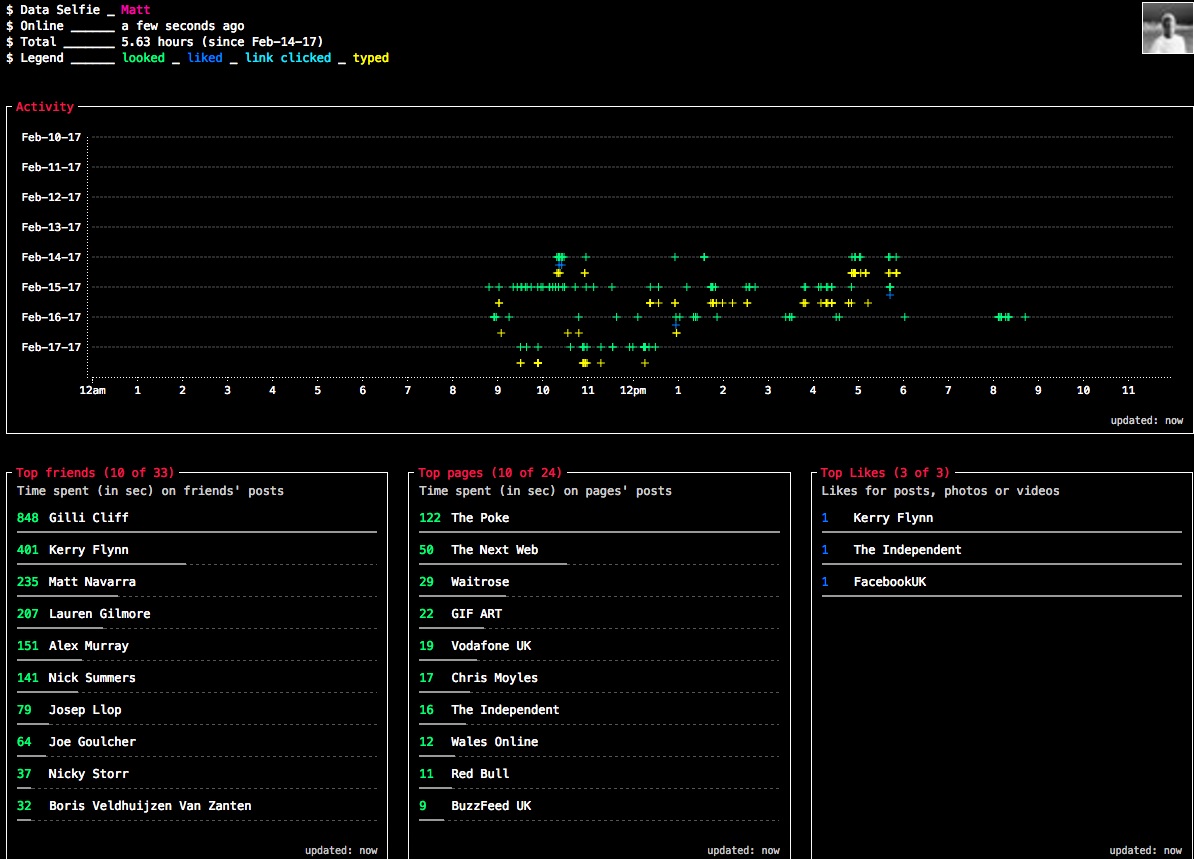Select Gilli Cliff in Top friends
Image resolution: width=1194 pixels, height=859 pixels.
[x=88, y=518]
